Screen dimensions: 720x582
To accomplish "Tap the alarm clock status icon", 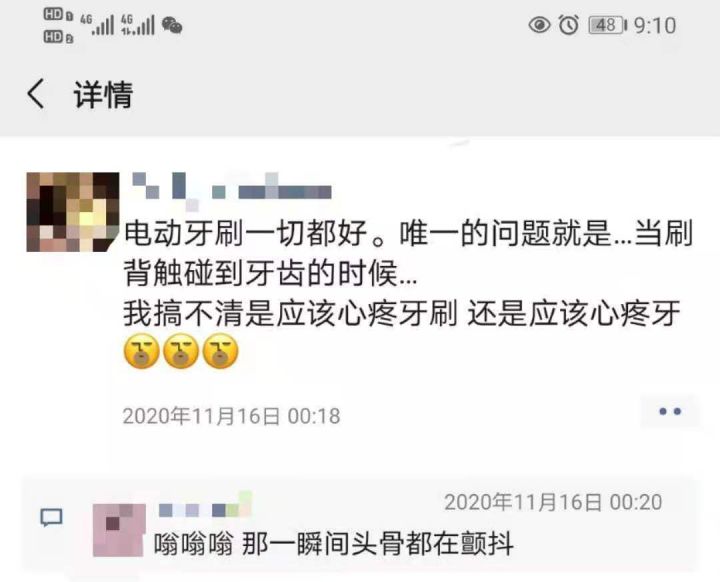I will pos(568,24).
